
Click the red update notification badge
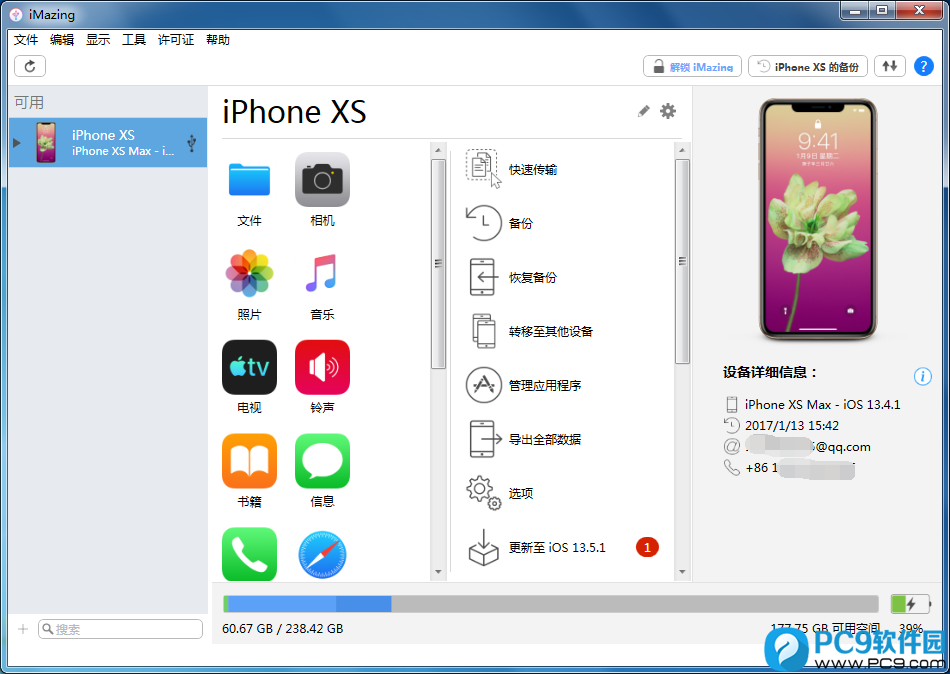(647, 547)
